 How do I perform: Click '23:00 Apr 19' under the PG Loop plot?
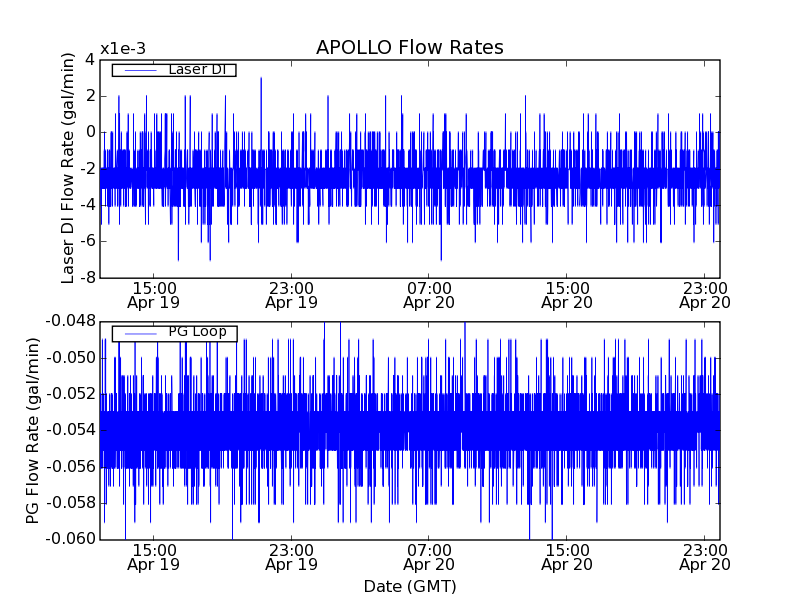[x=291, y=558]
